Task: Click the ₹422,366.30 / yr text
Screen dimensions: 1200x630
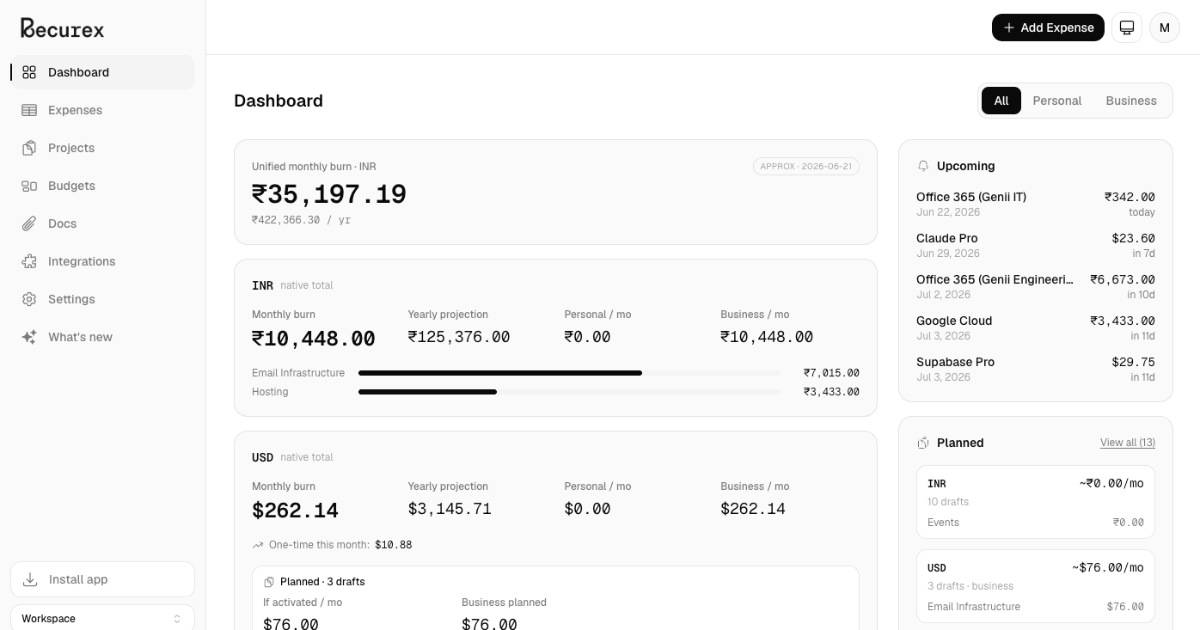Action: [x=301, y=220]
